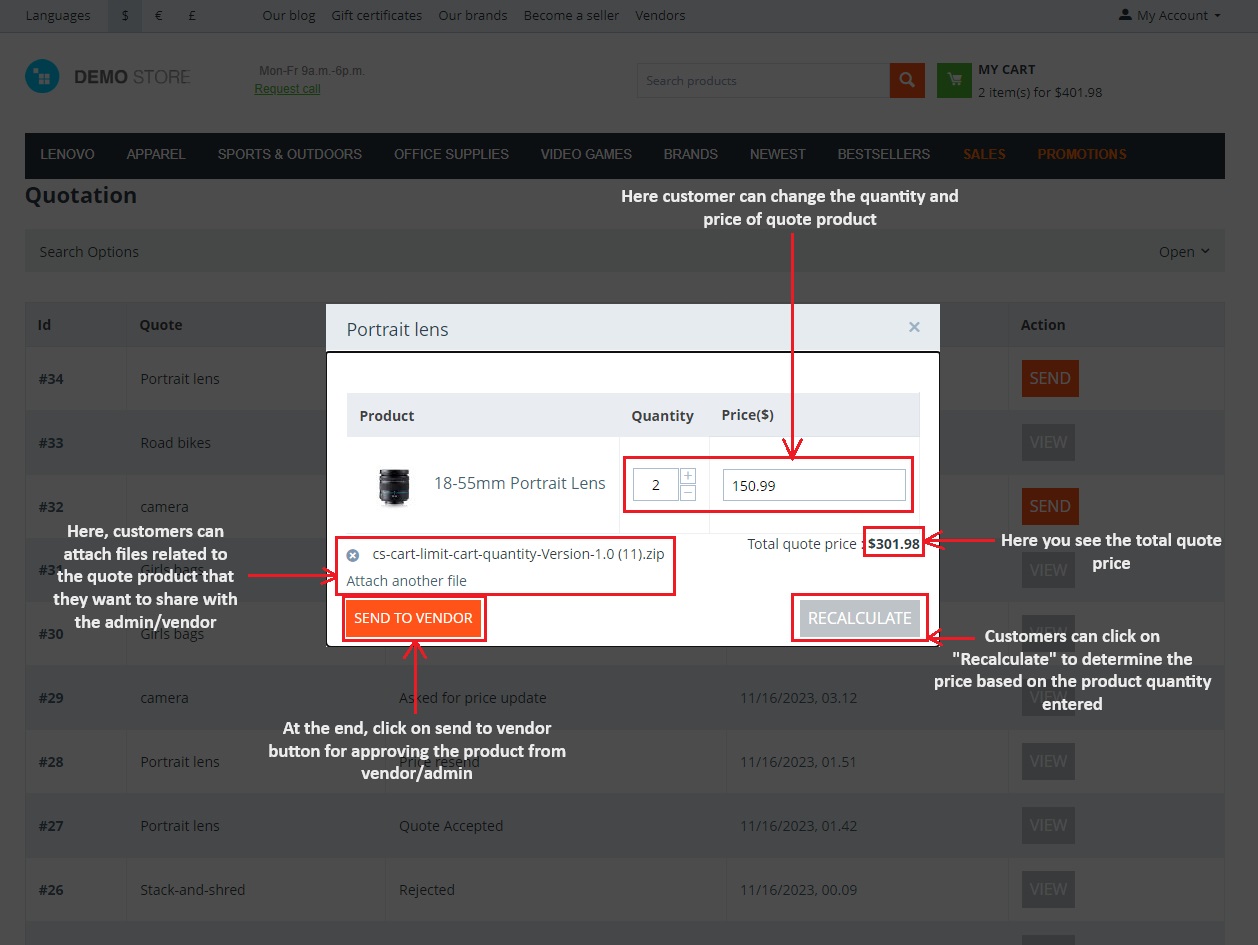The image size is (1258, 945).
Task: Increase quantity with the plus stepper
Action: [x=688, y=476]
